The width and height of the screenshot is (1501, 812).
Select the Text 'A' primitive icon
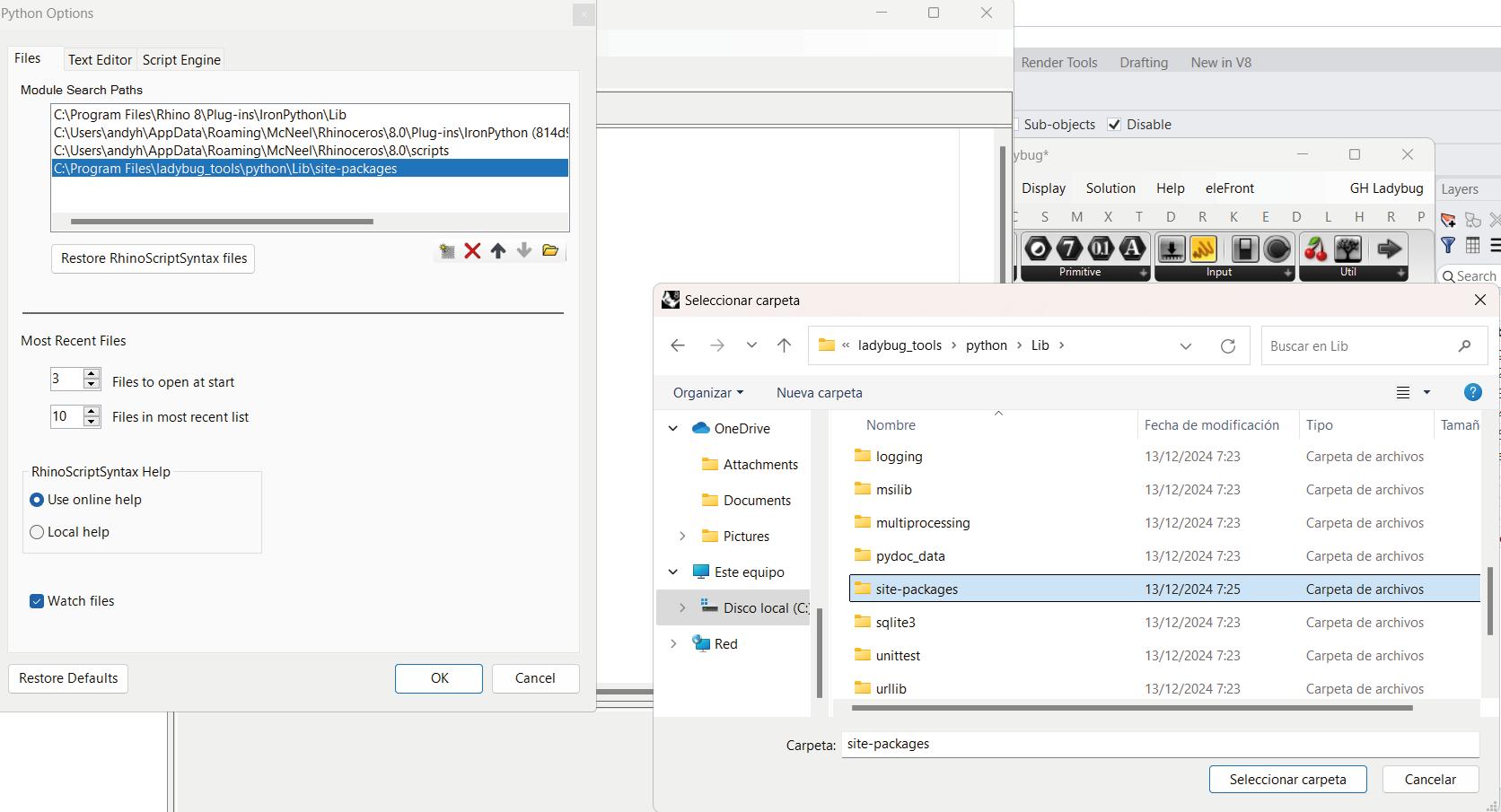[1132, 249]
